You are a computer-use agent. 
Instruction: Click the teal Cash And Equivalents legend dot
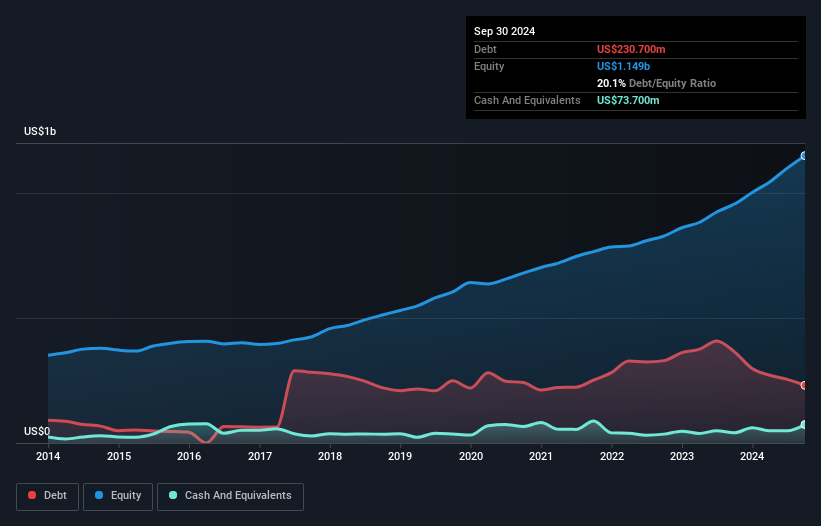[x=173, y=495]
